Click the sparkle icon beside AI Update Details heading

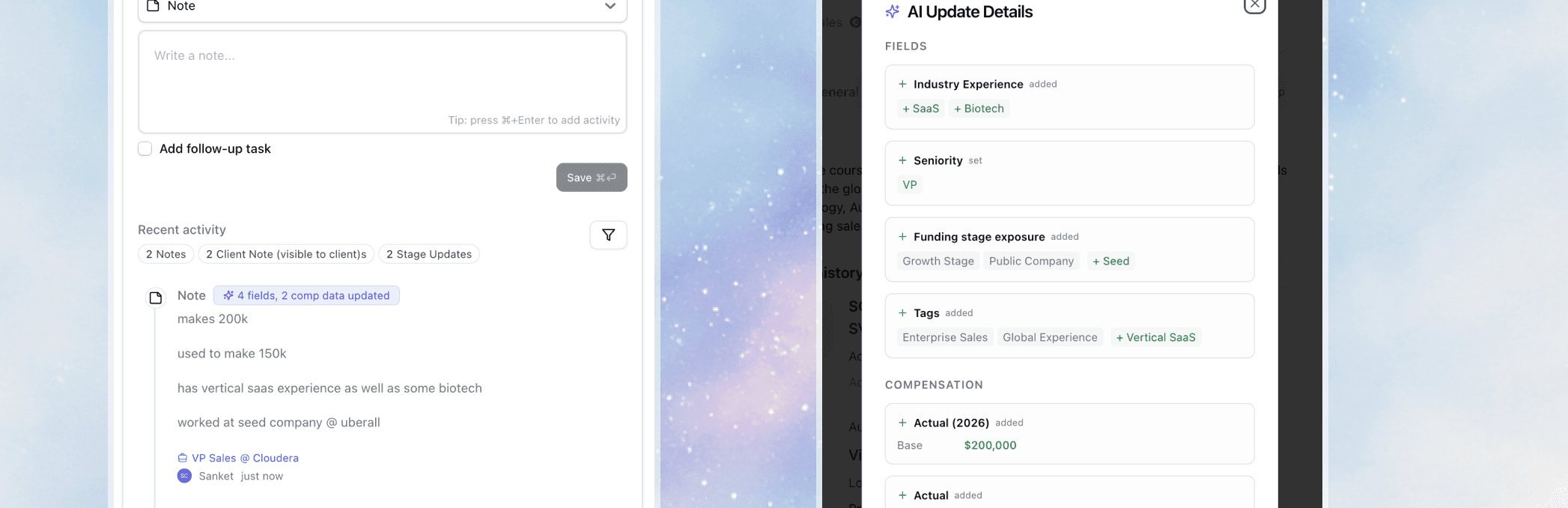[892, 11]
